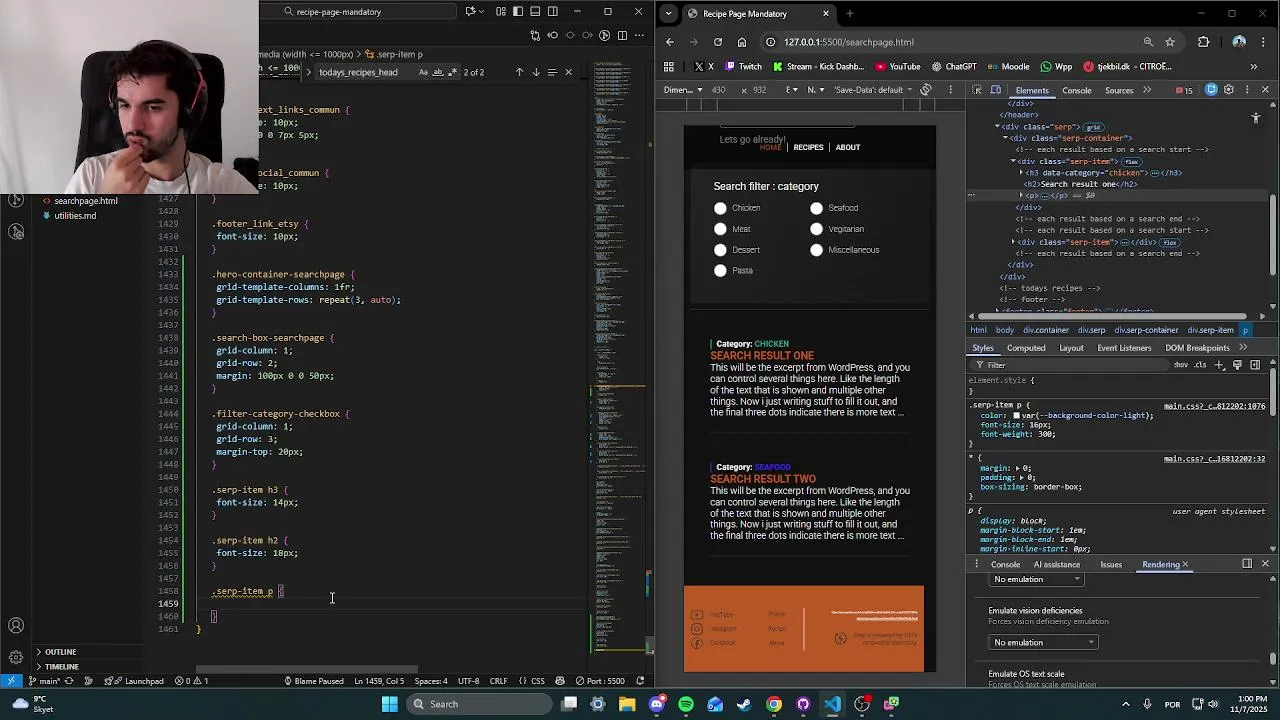Click the rotate device icon in toolbar
The height and width of the screenshot is (720, 1280).
point(926,90)
